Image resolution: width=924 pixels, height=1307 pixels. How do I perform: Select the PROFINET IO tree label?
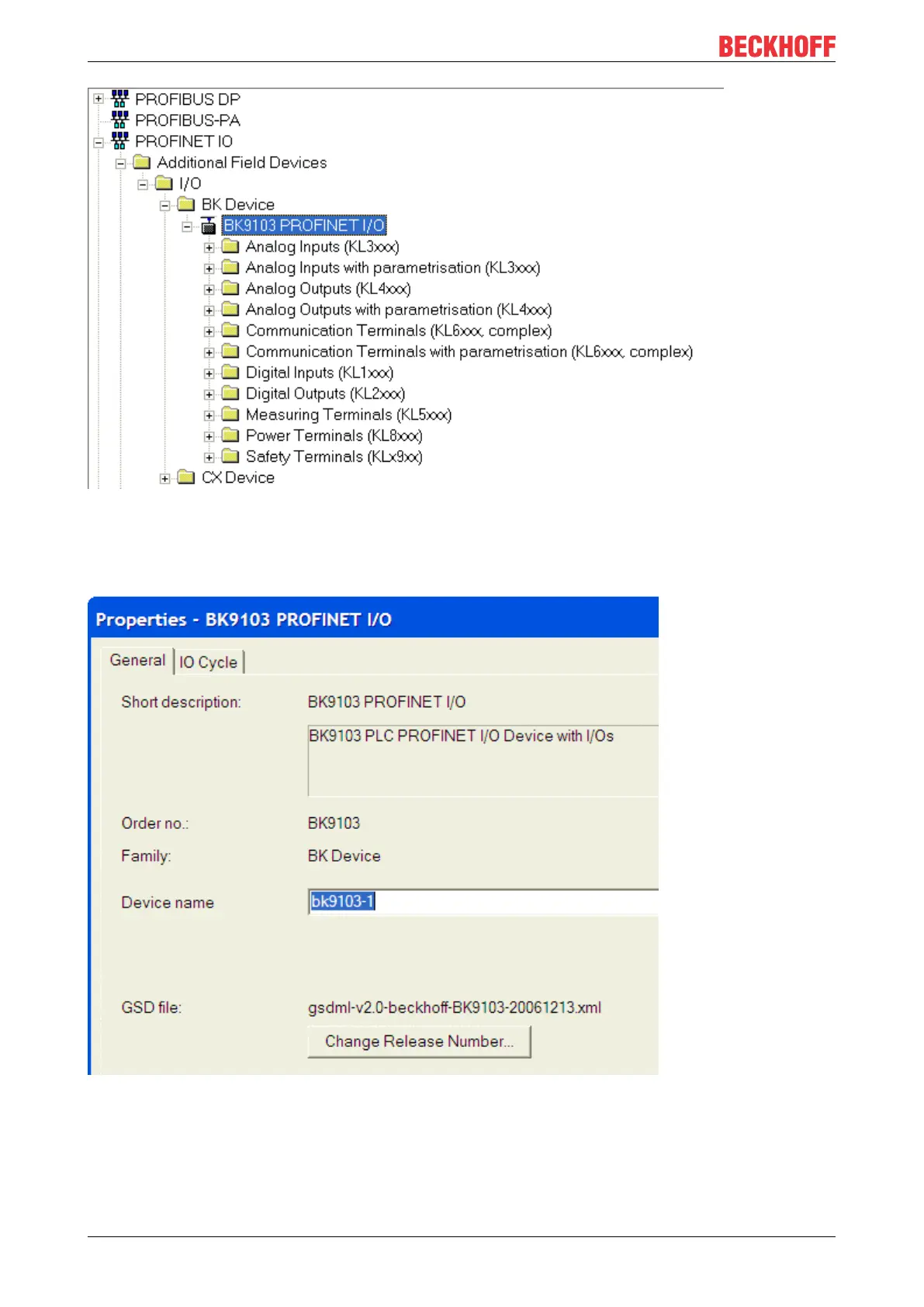(184, 141)
